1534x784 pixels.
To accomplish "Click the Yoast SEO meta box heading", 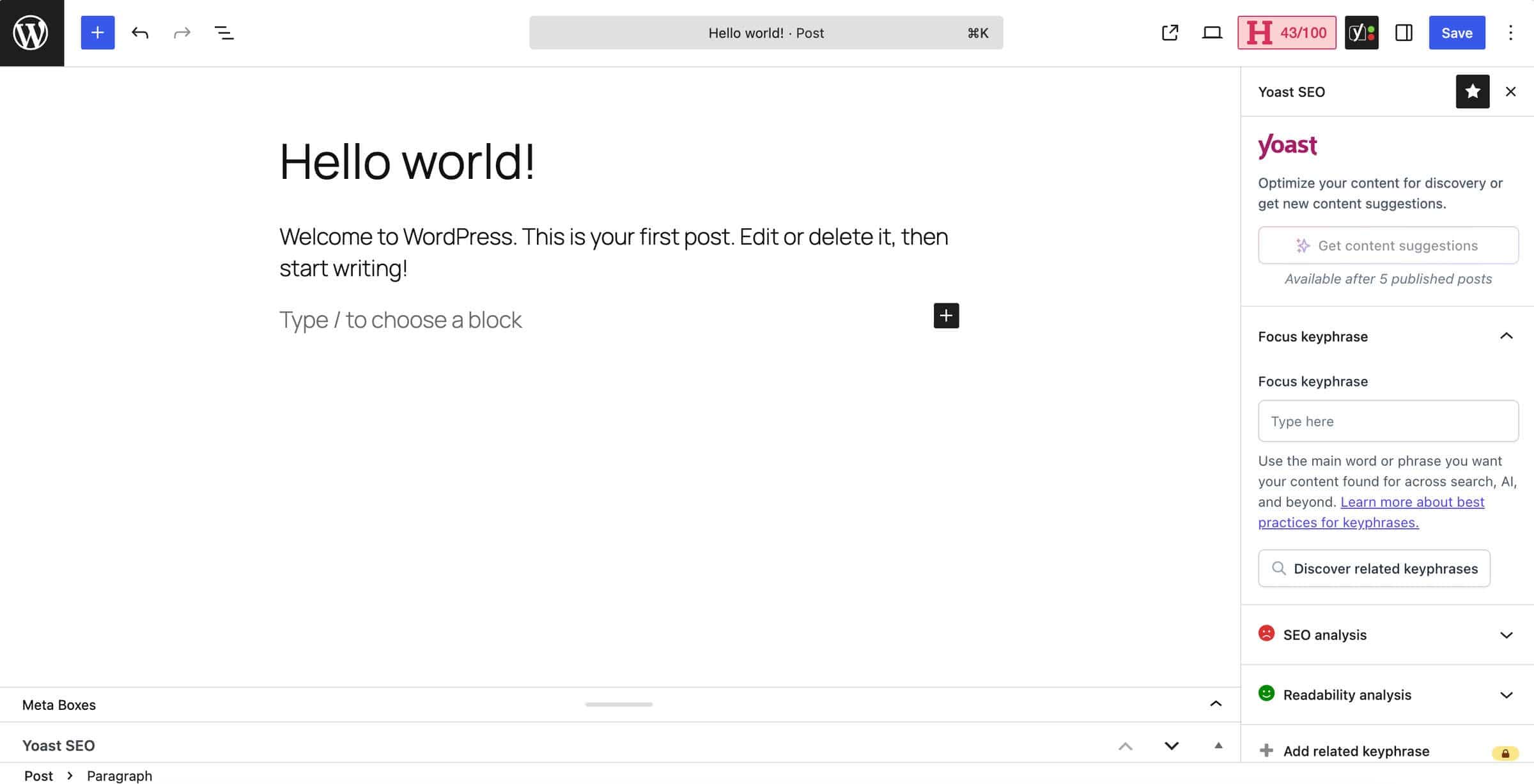I will tap(59, 746).
